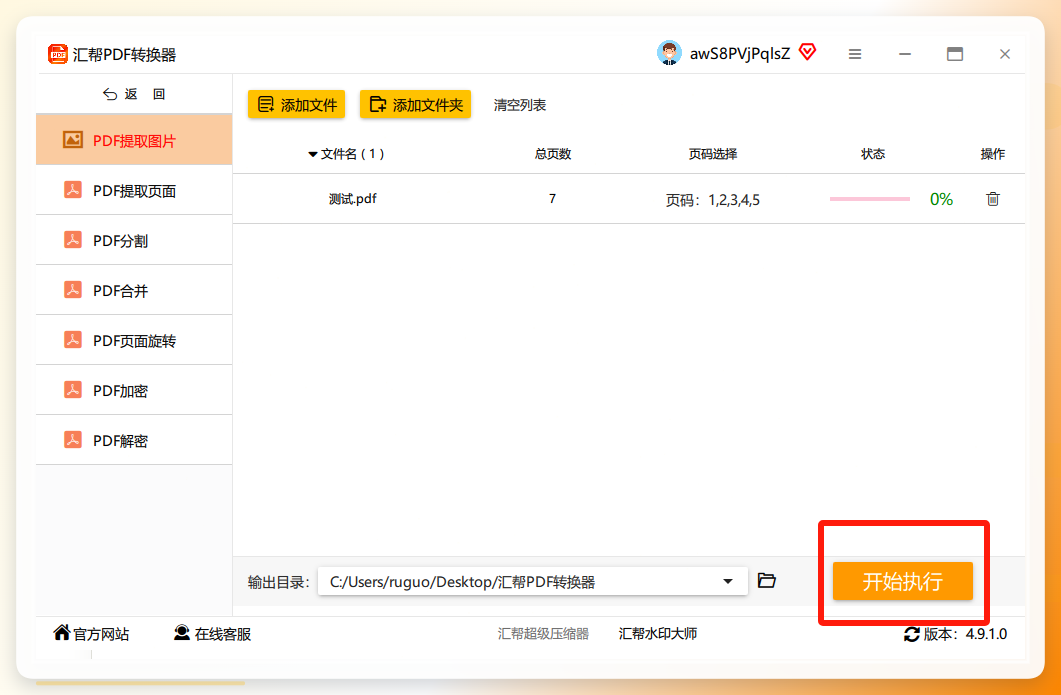Click the PDF解密 sidebar icon
This screenshot has width=1061, height=695.
click(x=73, y=440)
